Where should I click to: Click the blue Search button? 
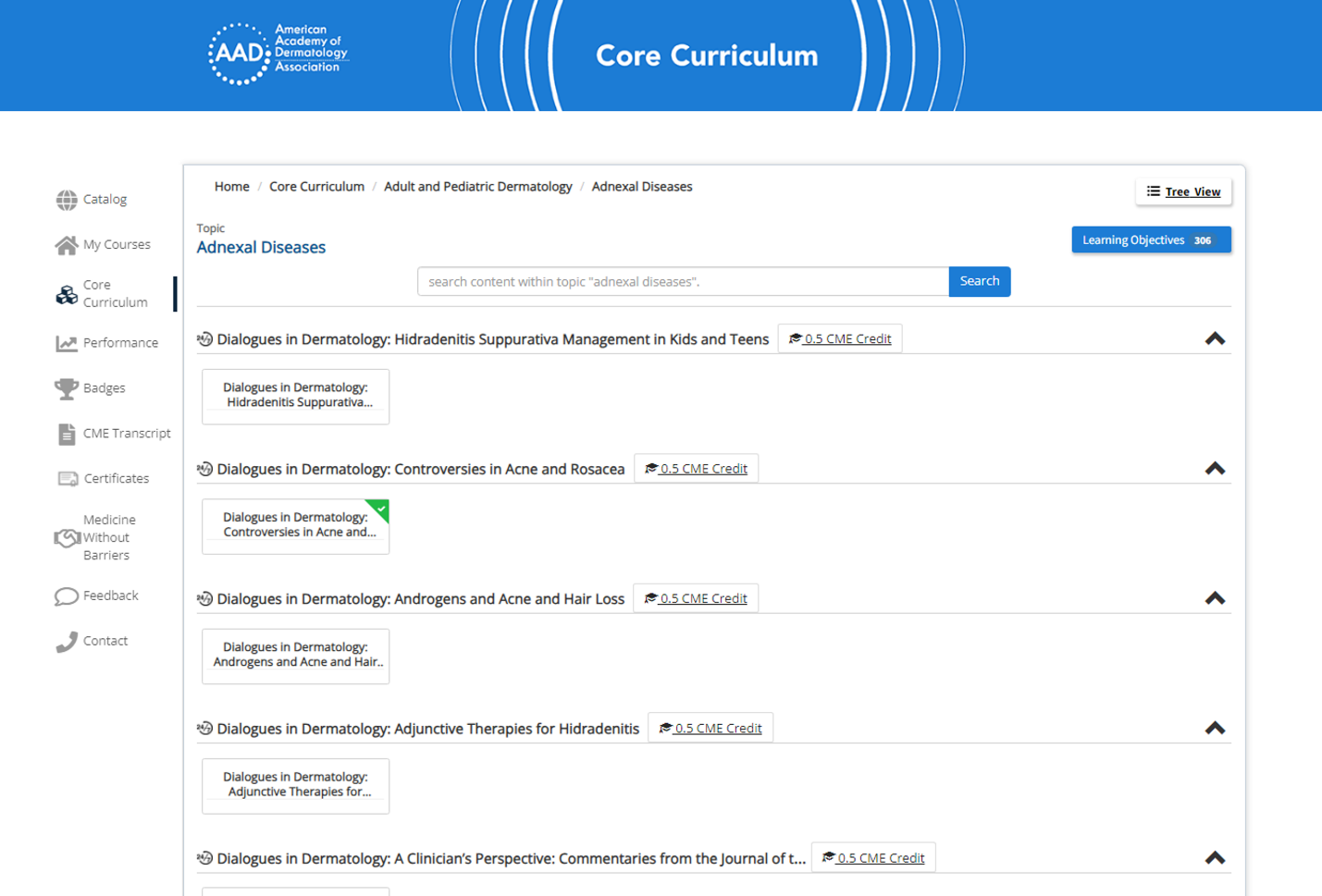tap(980, 281)
